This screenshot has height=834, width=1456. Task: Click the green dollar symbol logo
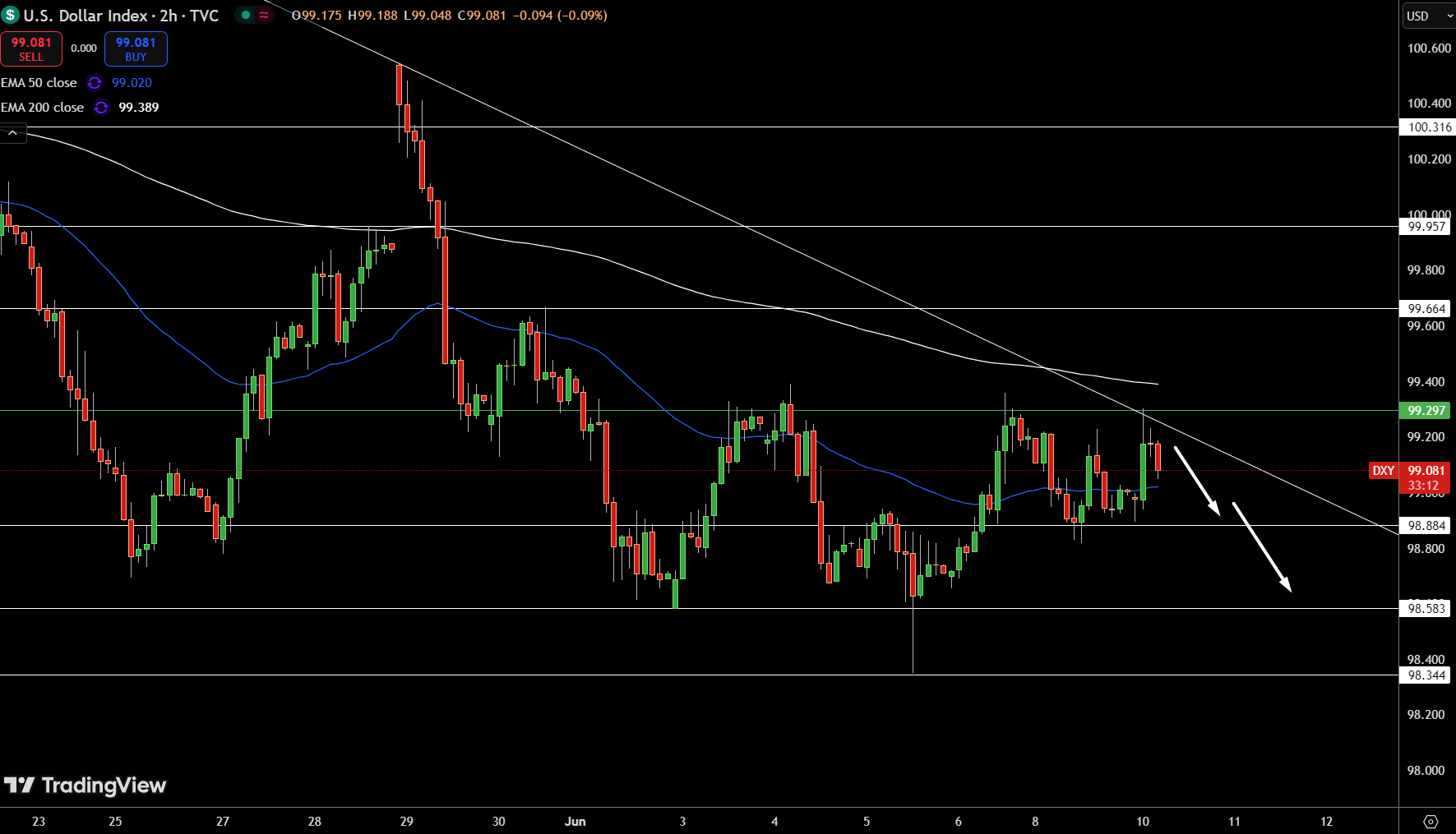10,15
